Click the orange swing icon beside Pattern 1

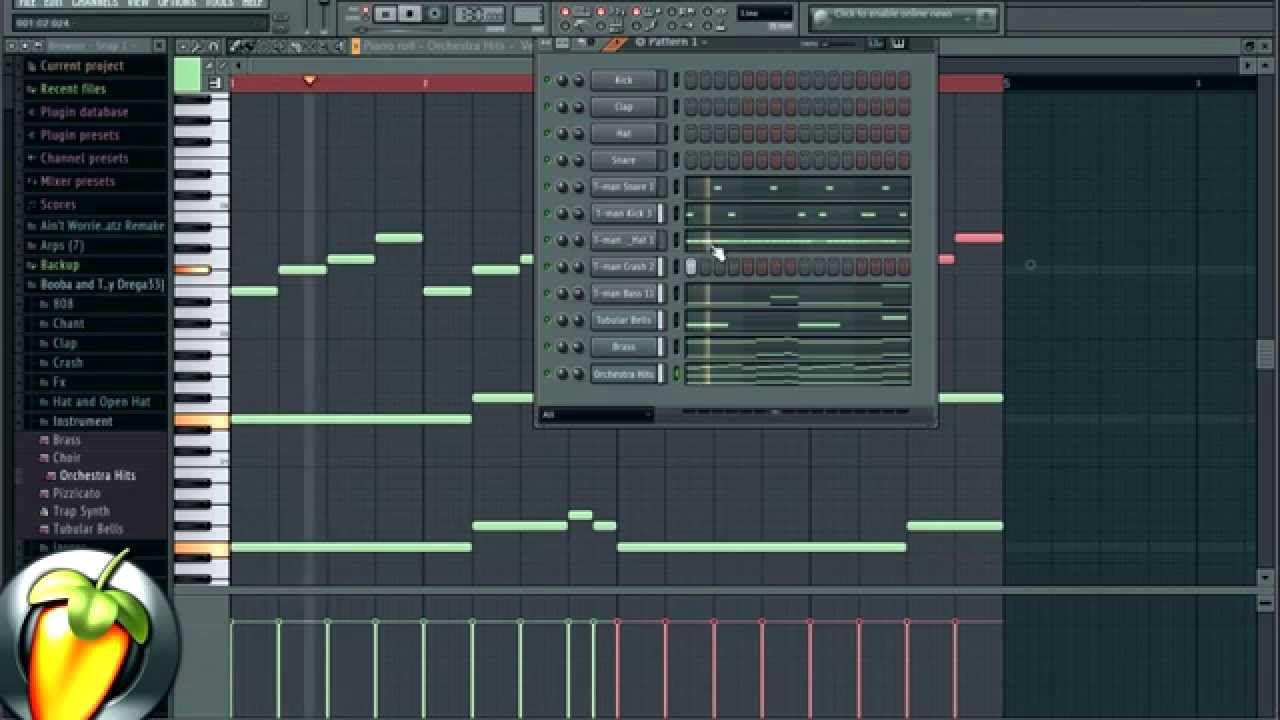[615, 43]
